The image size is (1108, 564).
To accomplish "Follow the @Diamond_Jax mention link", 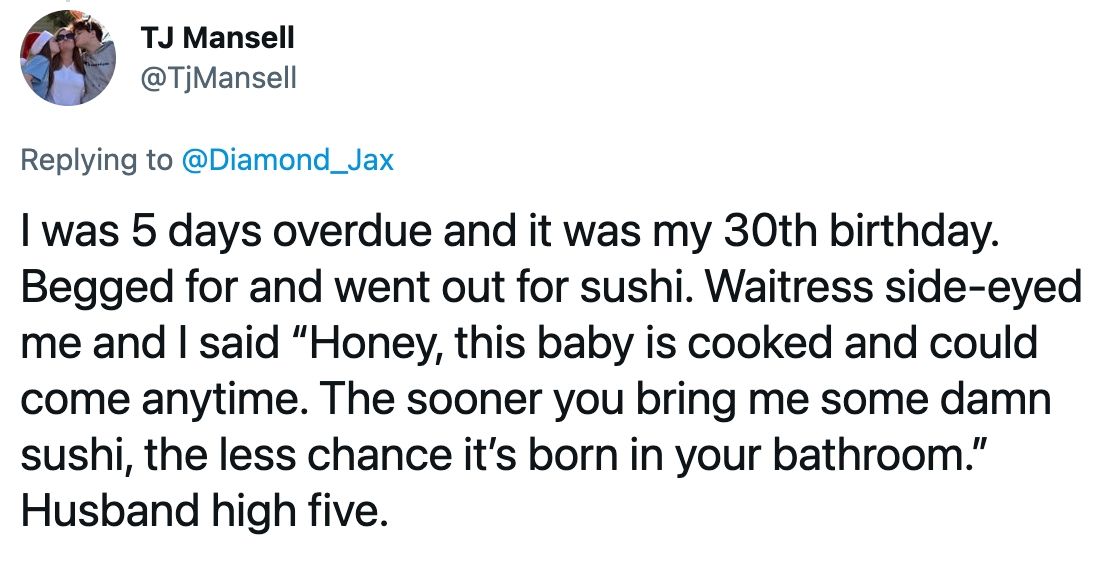I will (287, 160).
